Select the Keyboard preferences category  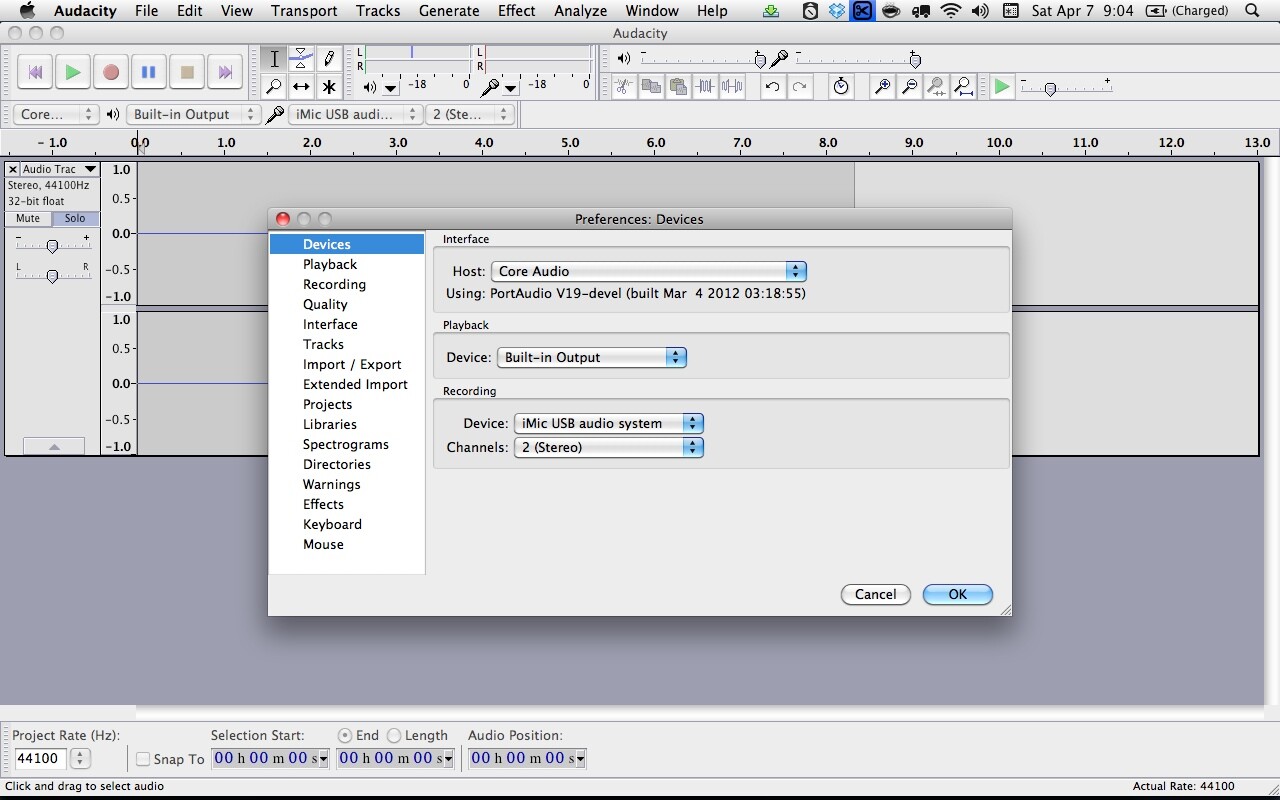332,524
